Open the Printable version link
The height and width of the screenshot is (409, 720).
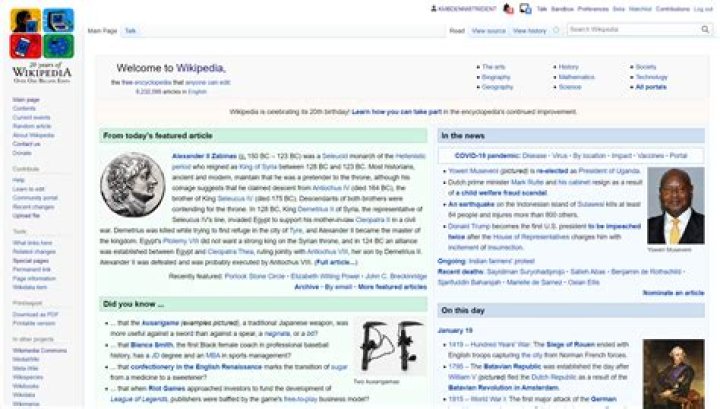click(x=34, y=323)
